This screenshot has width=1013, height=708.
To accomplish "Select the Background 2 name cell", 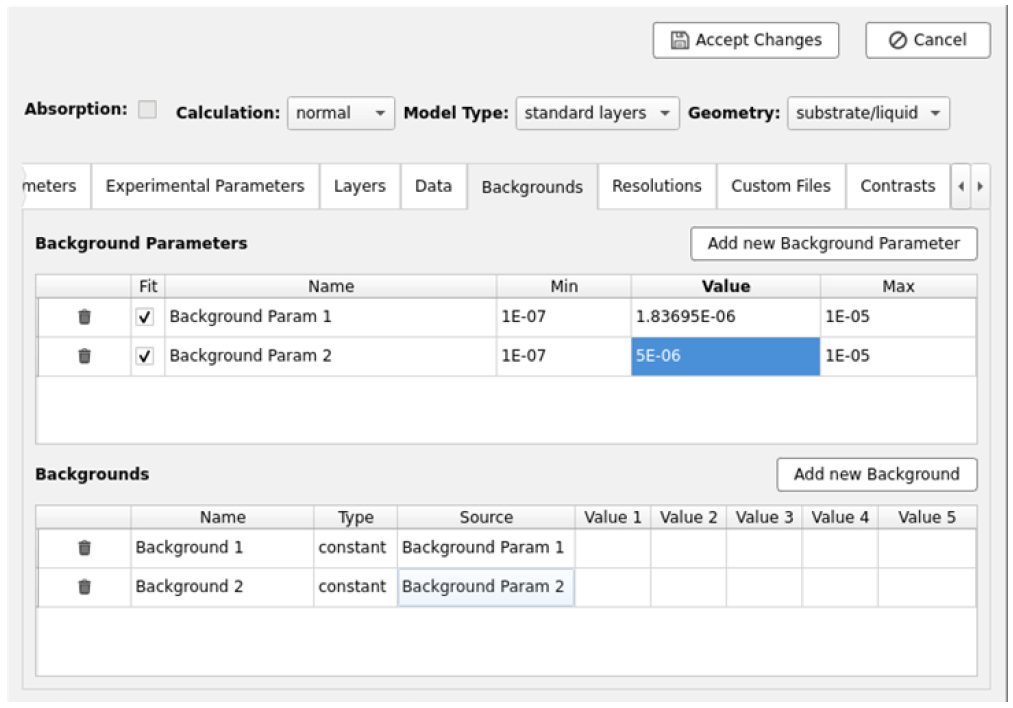I will (222, 587).
